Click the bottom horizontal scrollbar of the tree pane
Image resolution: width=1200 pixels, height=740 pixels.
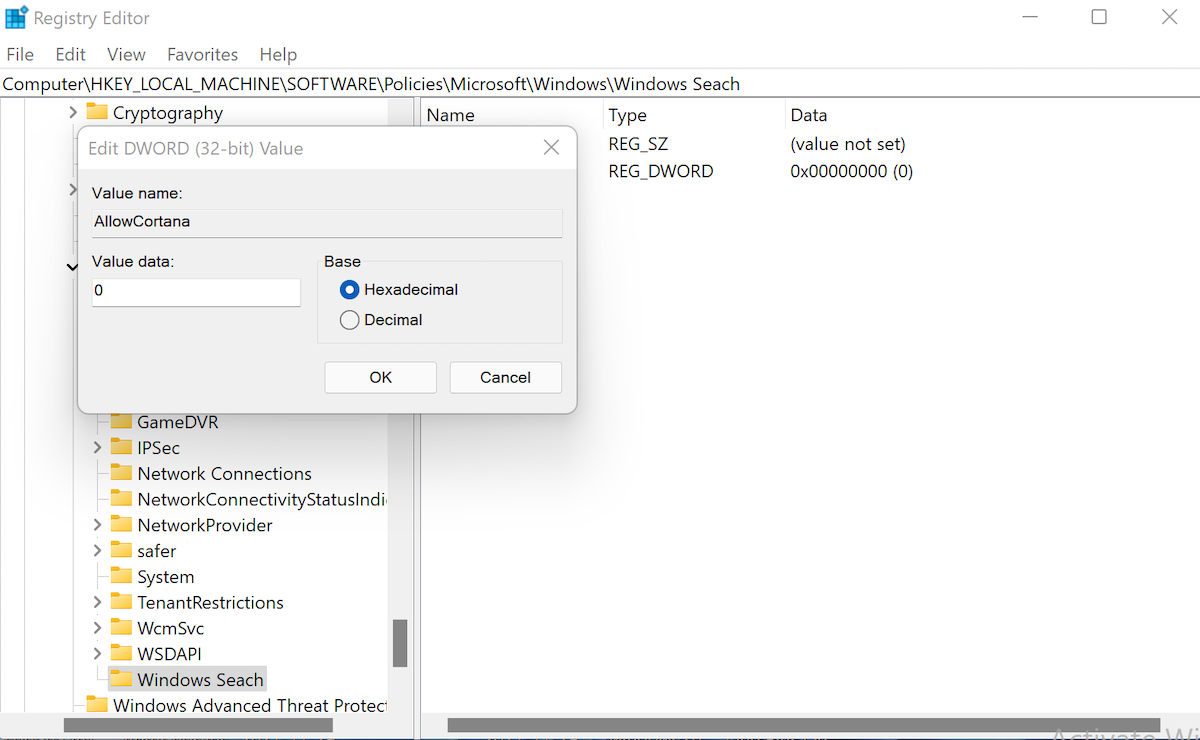200,727
